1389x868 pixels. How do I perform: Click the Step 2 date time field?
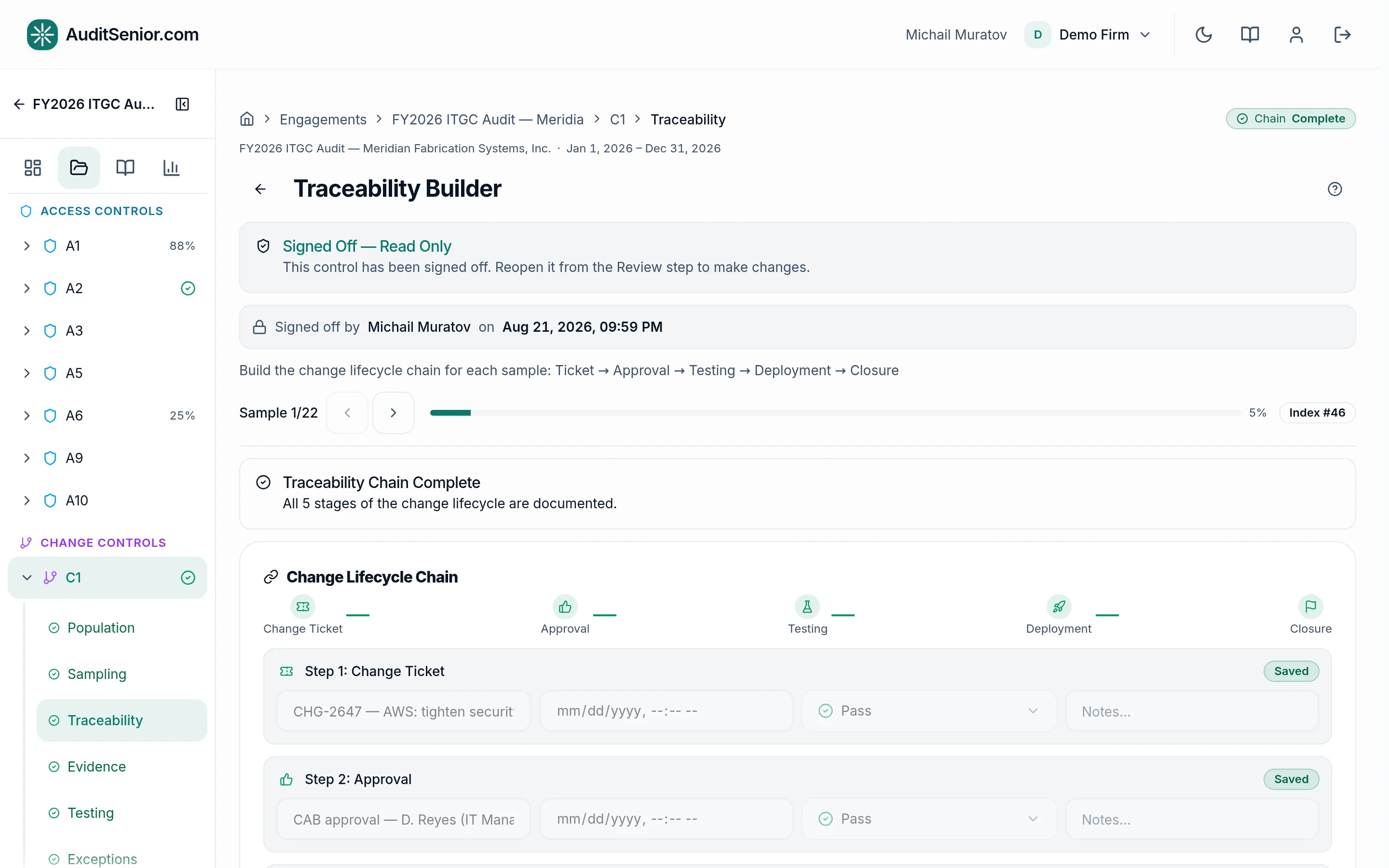pyautogui.click(x=667, y=819)
